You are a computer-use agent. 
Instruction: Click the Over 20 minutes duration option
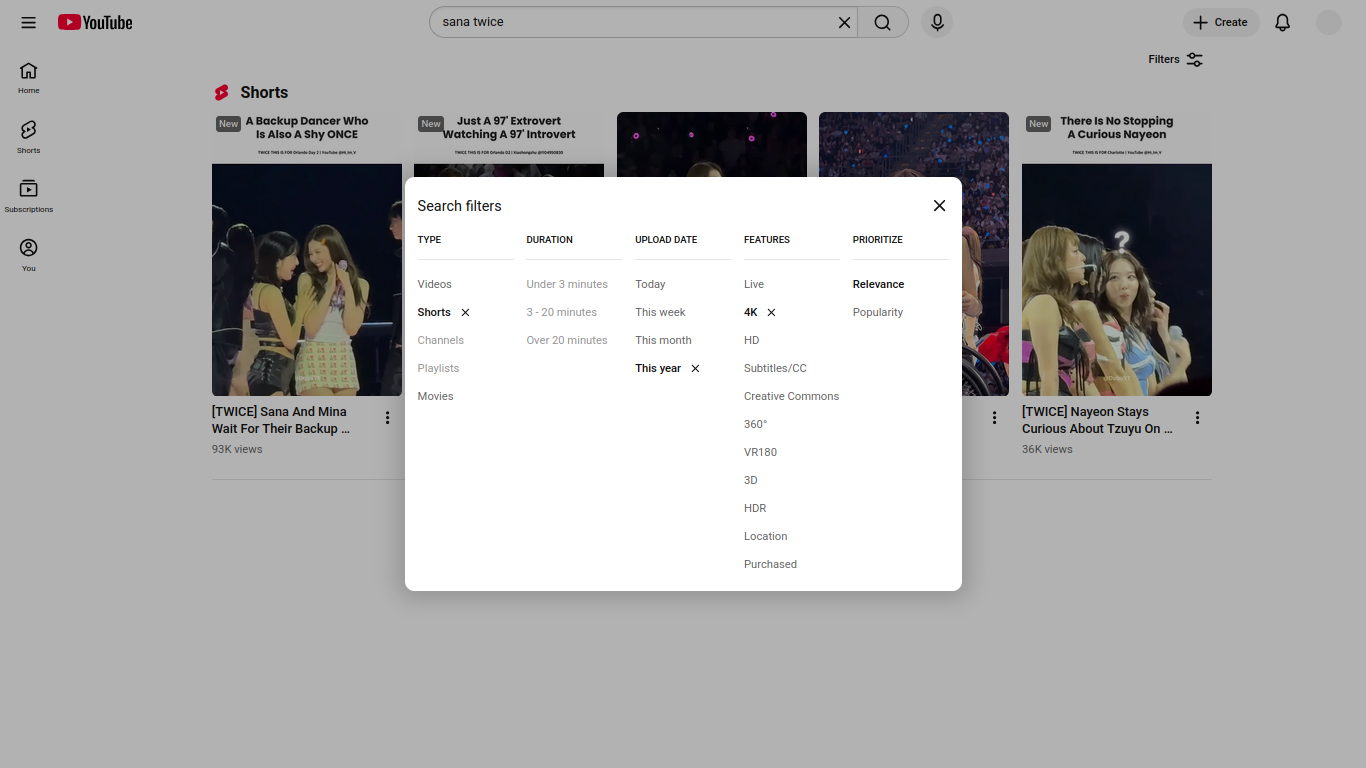567,341
